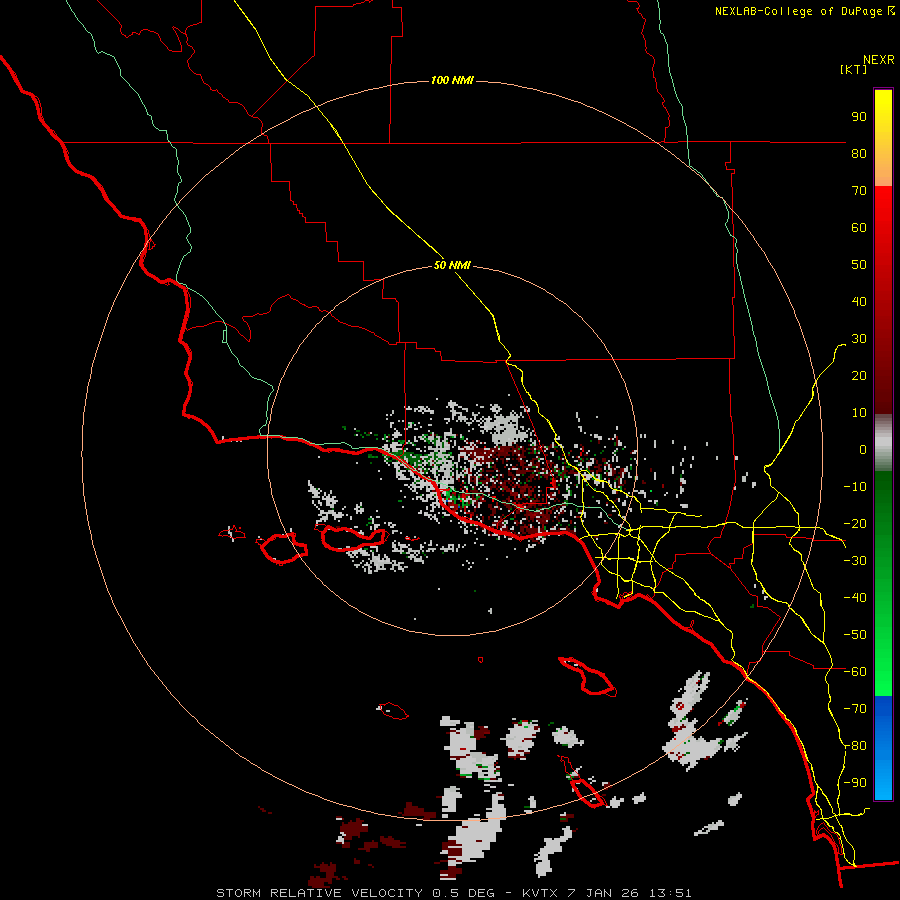Click the 20 value on the velocity scale
This screenshot has height=900, width=900.
point(859,375)
